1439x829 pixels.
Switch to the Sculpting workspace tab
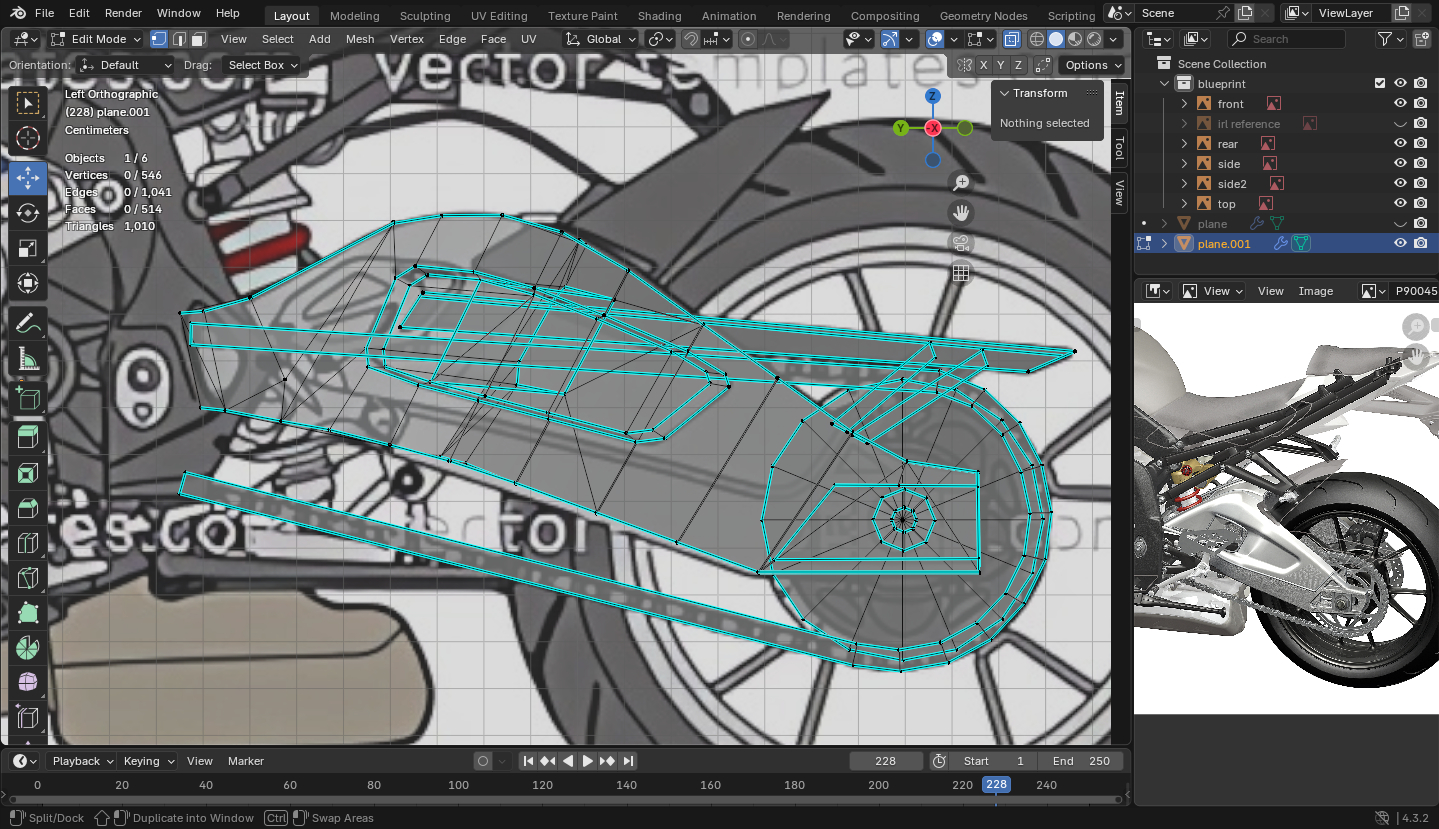tap(425, 16)
